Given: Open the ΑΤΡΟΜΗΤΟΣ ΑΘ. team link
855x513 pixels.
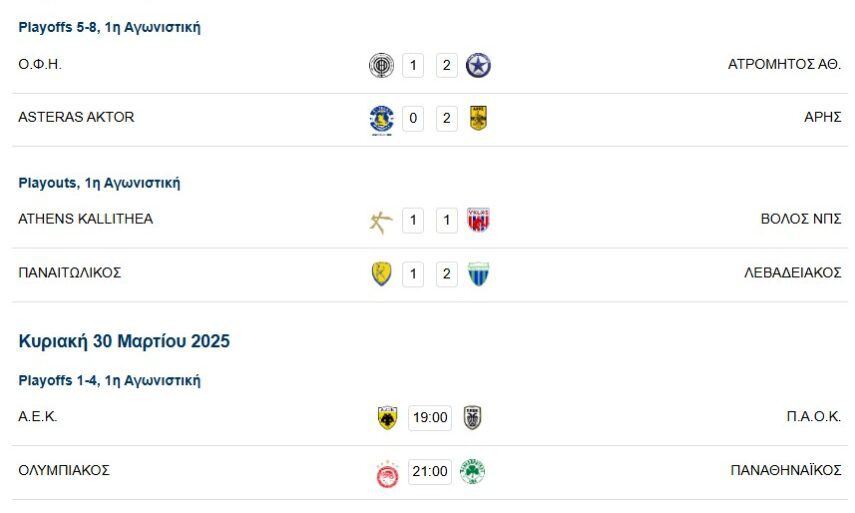Looking at the screenshot, I should click(x=784, y=64).
